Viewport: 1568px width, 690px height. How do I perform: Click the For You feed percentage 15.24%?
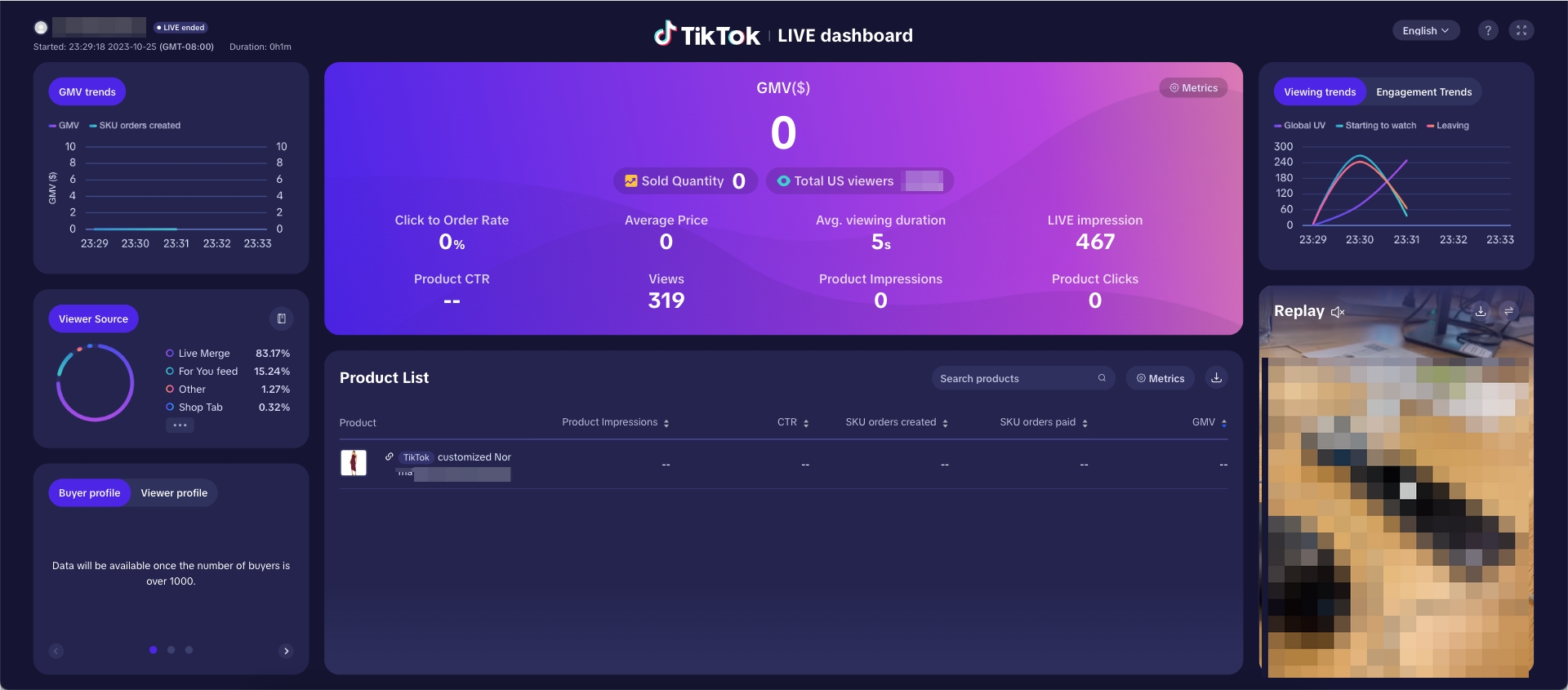tap(272, 372)
